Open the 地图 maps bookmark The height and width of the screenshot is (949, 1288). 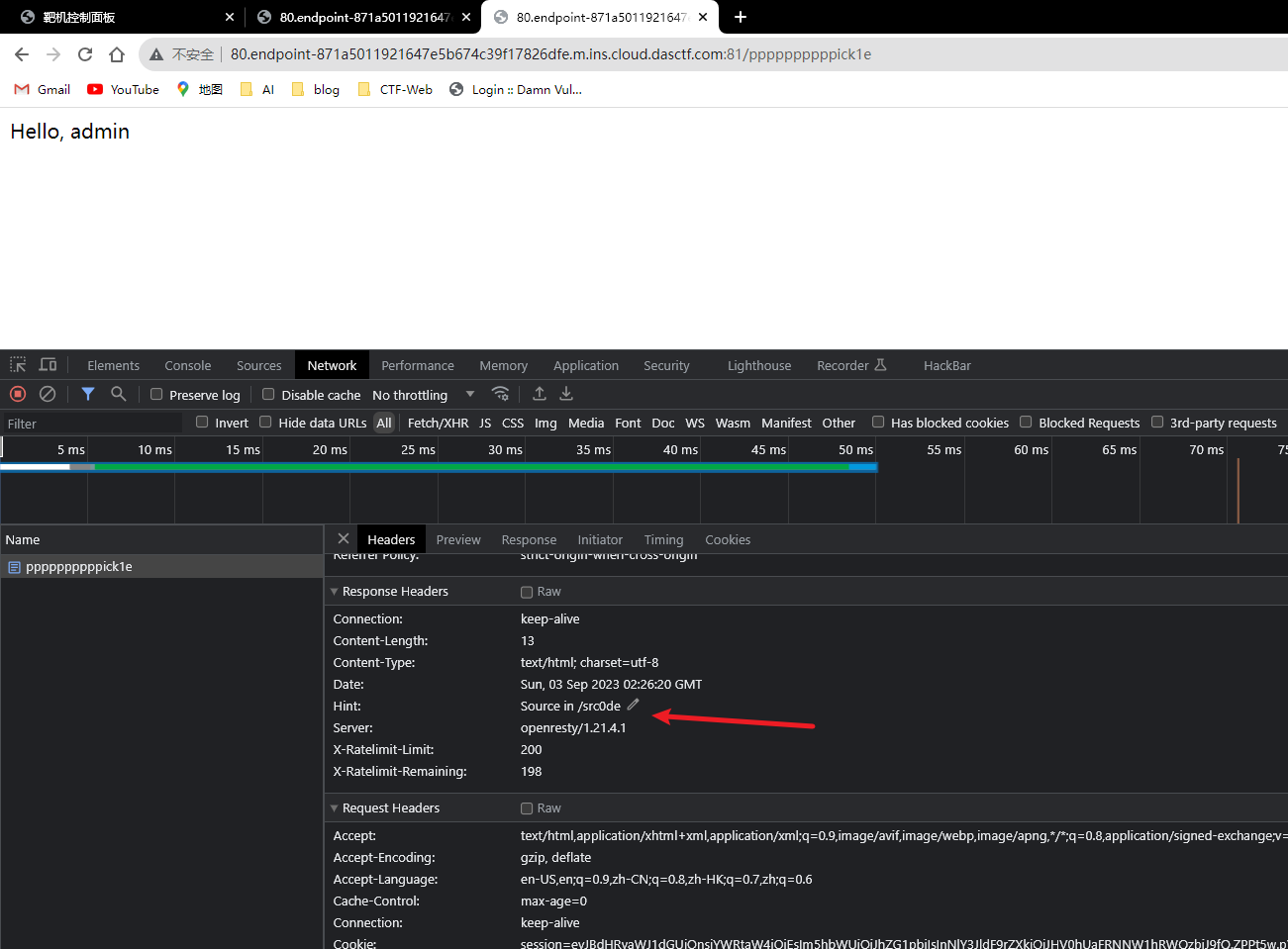point(200,89)
